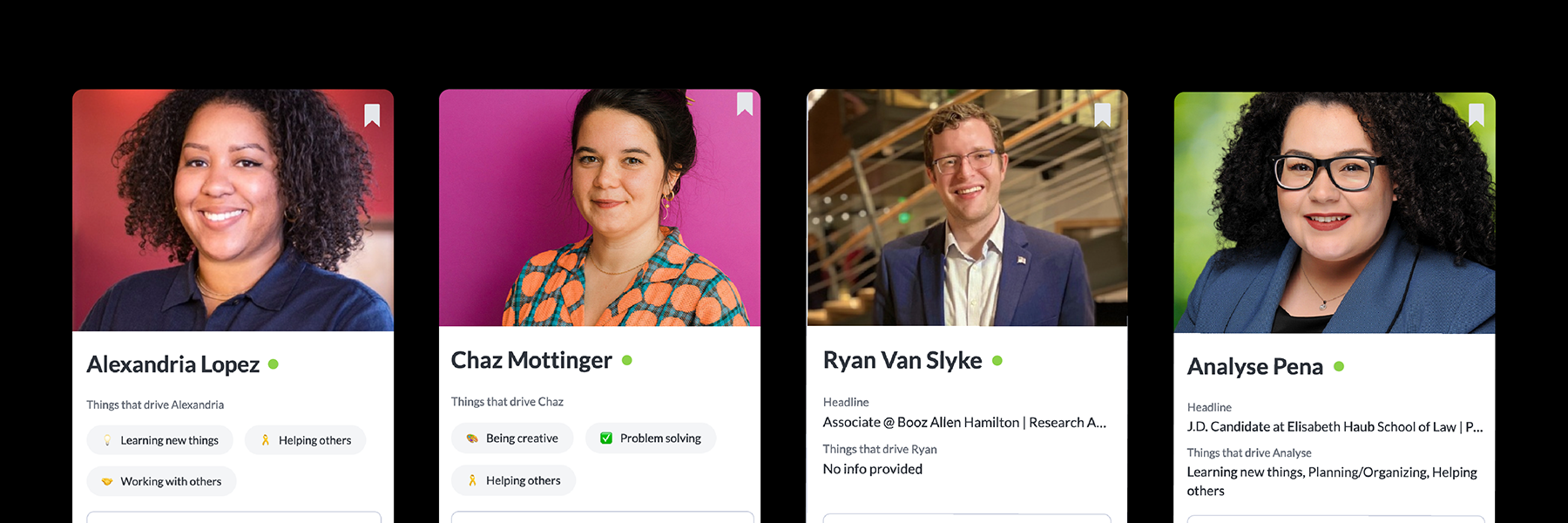Click green online status dot beside Alexandria Lopez
Viewport: 1568px width, 523px height.
pos(274,364)
